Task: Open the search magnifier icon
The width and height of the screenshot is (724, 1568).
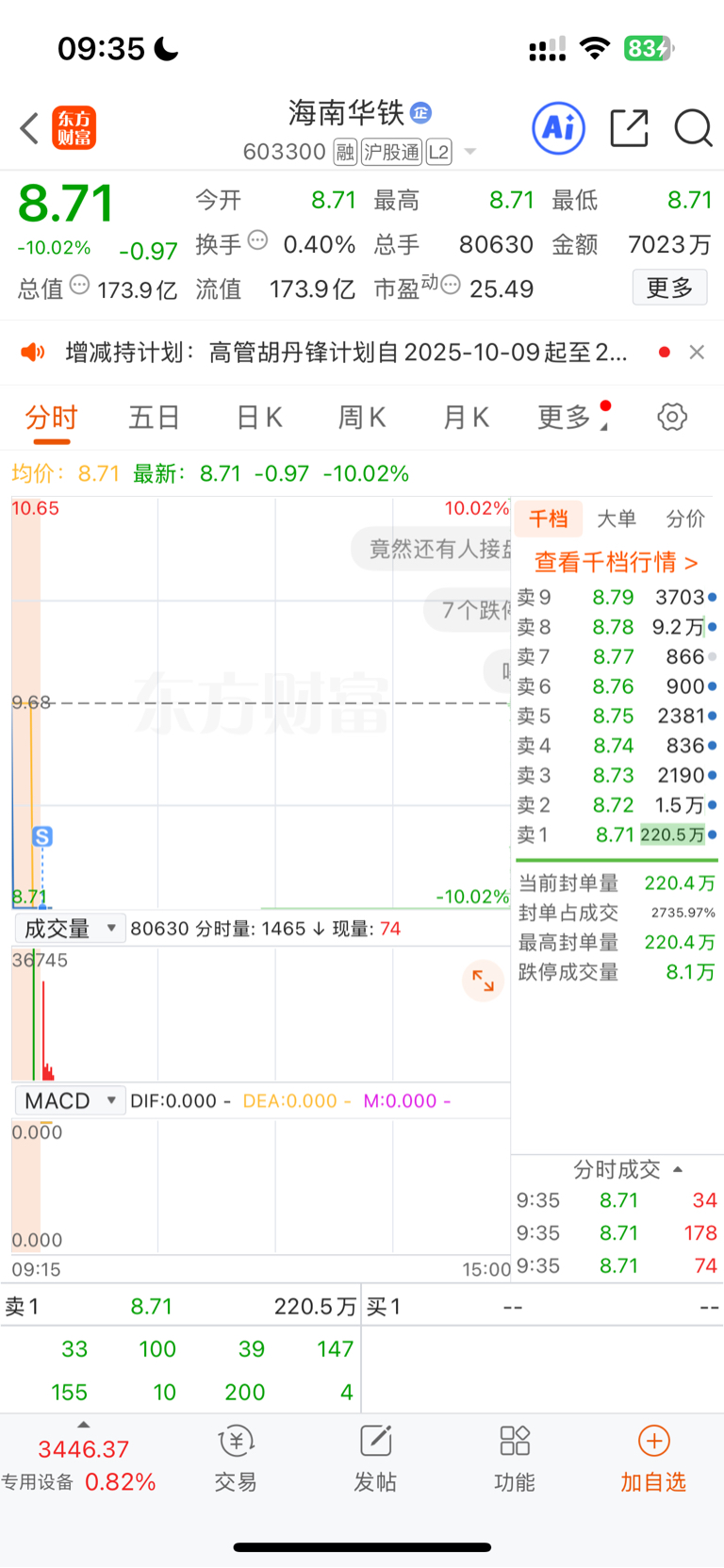Action: [693, 128]
